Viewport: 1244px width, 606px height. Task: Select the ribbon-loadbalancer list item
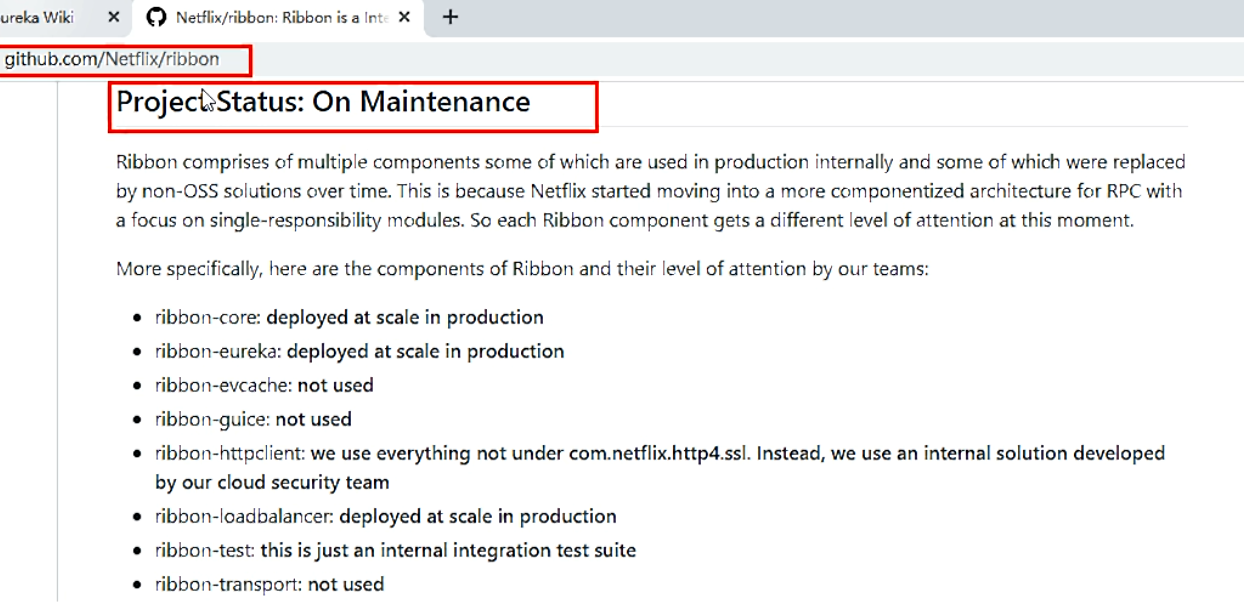(x=386, y=516)
